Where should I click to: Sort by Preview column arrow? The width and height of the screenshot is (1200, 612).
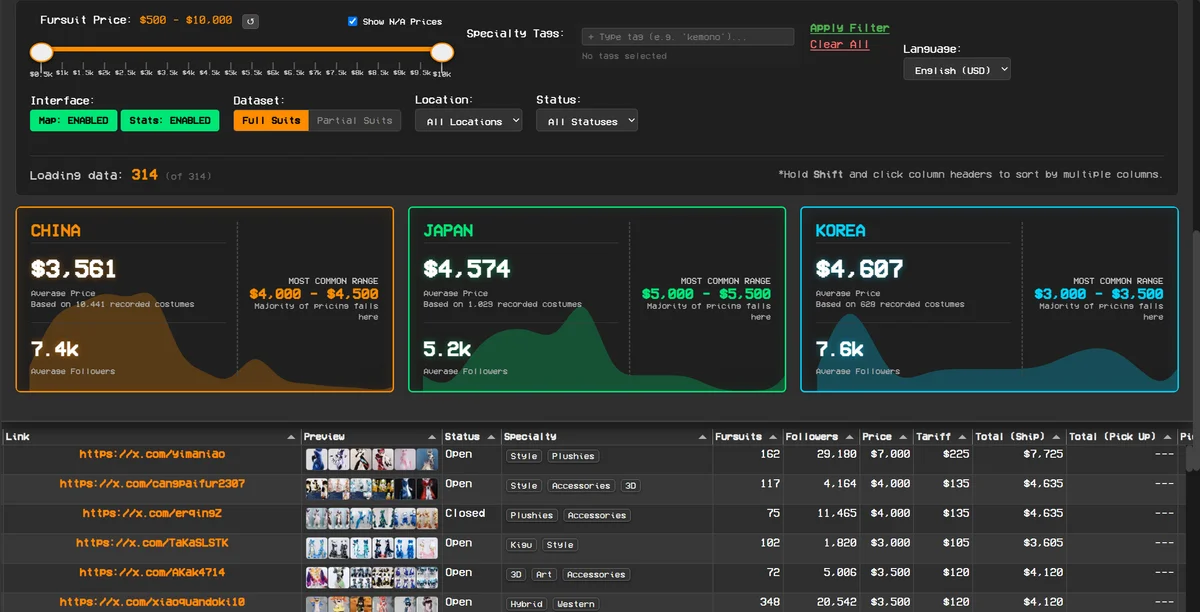(432, 437)
